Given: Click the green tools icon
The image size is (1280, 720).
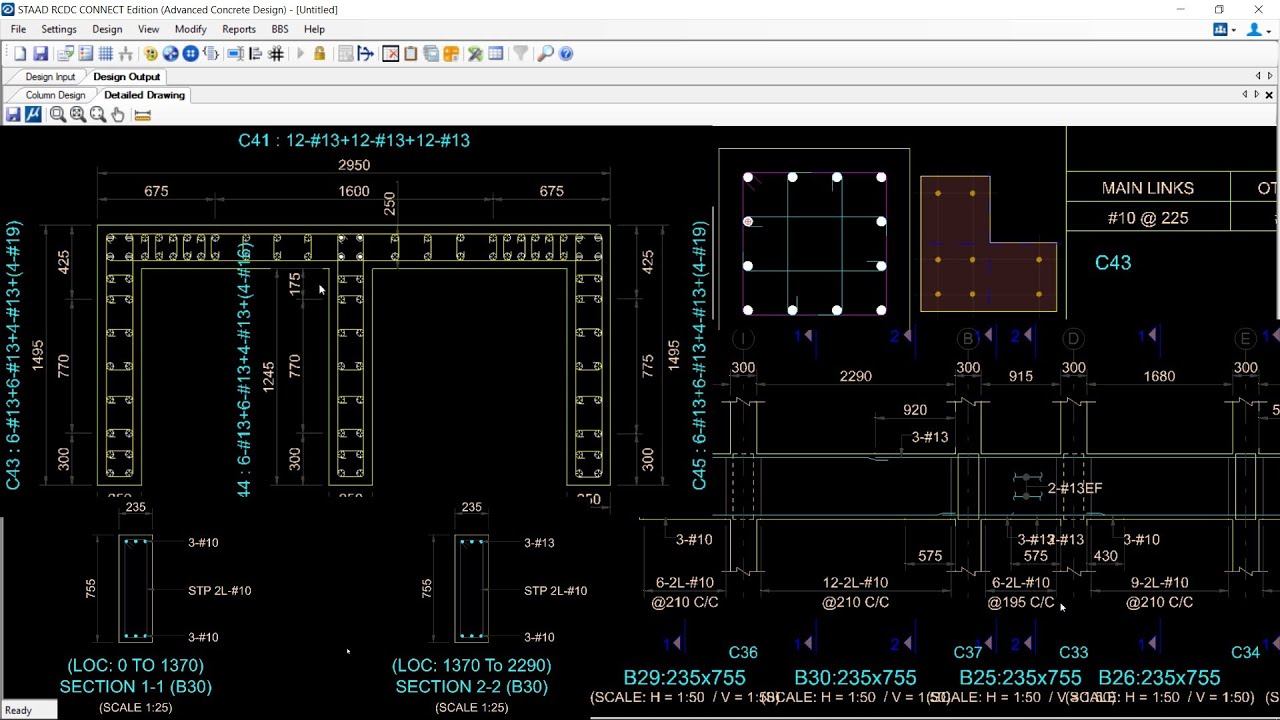Looking at the screenshot, I should tap(475, 54).
